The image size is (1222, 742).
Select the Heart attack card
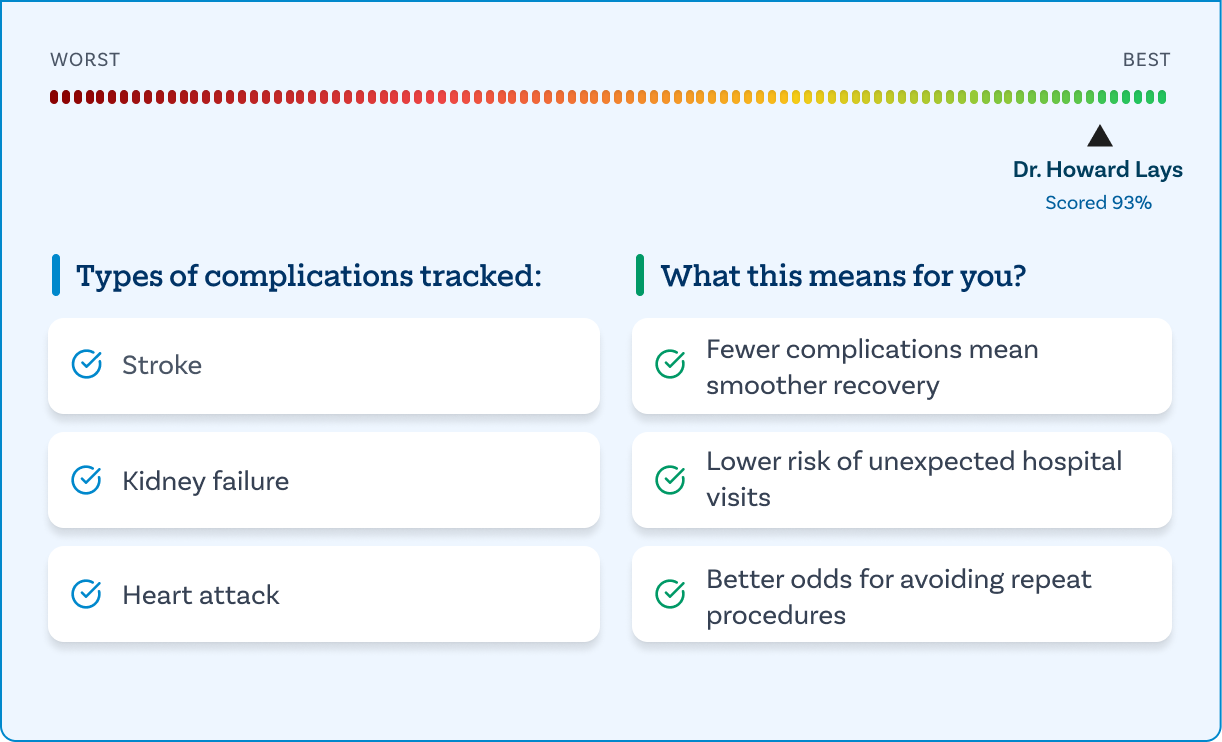click(x=323, y=595)
